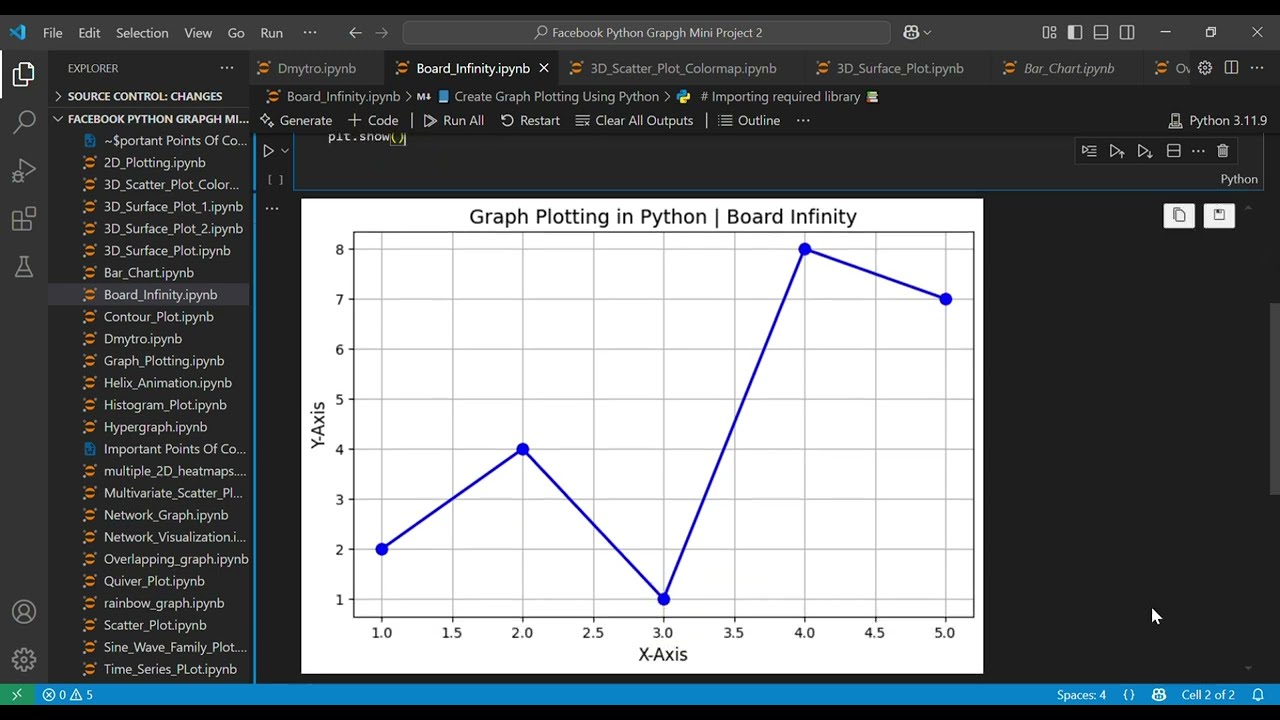The width and height of the screenshot is (1280, 720).
Task: Open the View menu
Action: (x=198, y=32)
